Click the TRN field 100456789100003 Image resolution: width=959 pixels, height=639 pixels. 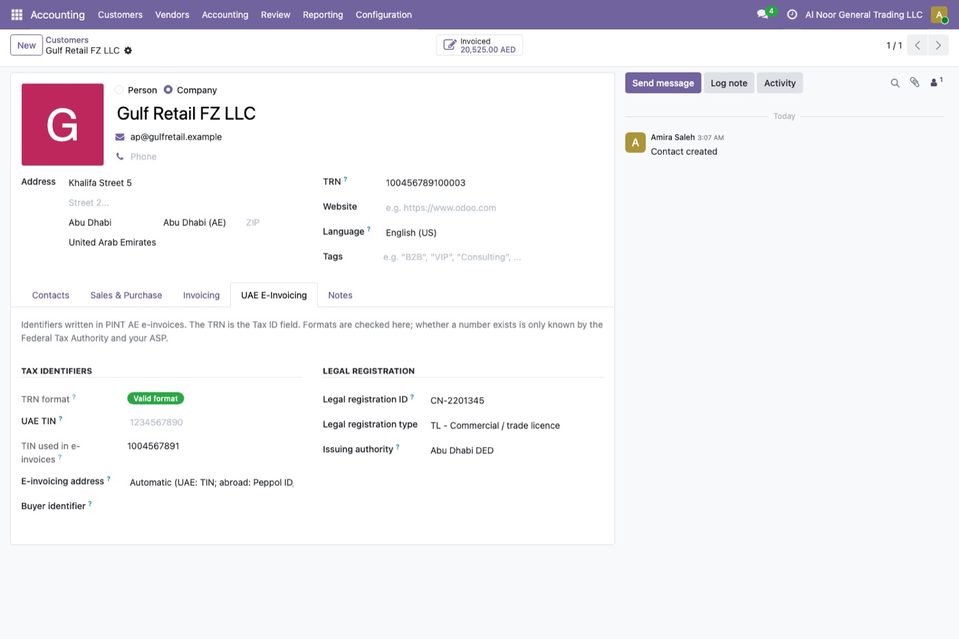(x=493, y=183)
